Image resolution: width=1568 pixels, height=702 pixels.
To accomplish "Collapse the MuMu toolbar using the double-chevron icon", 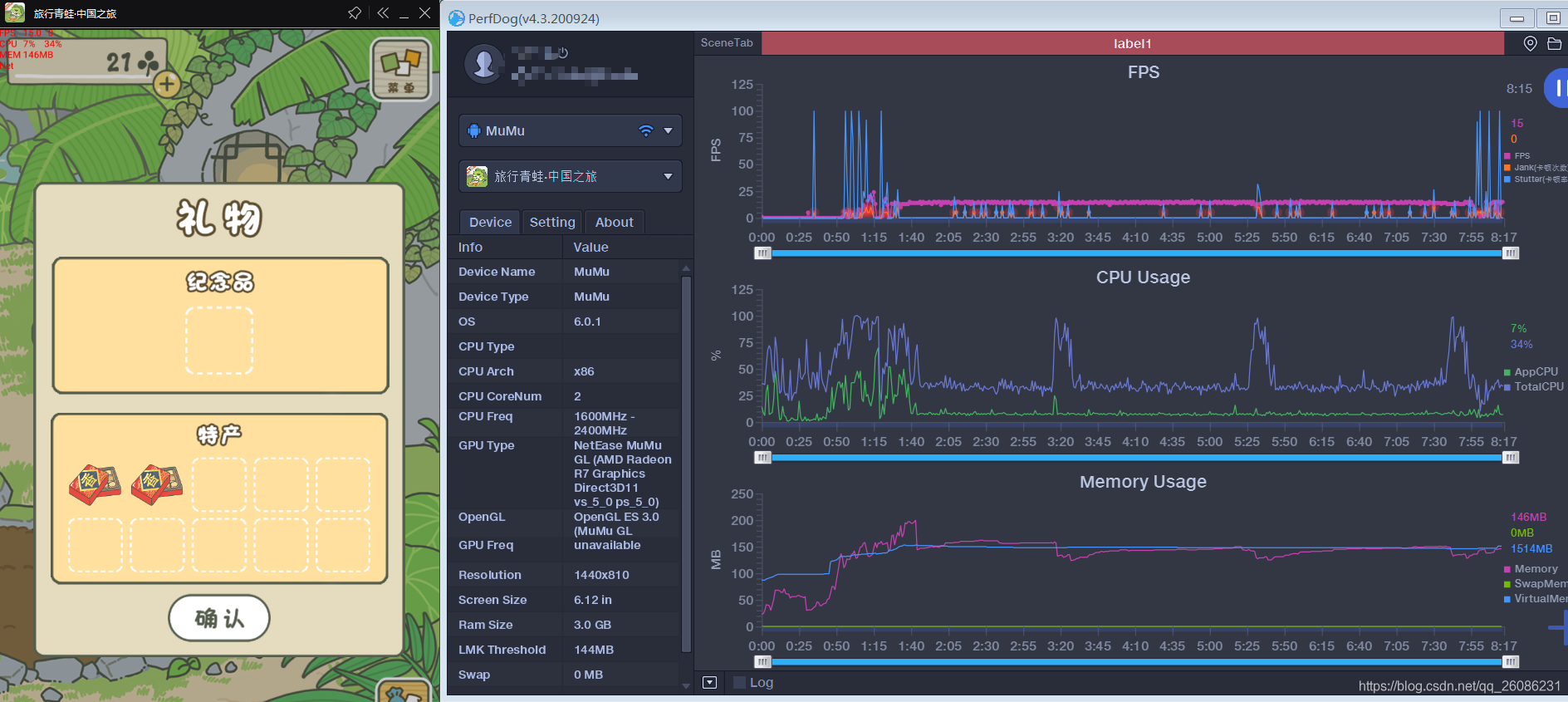I will coord(382,12).
